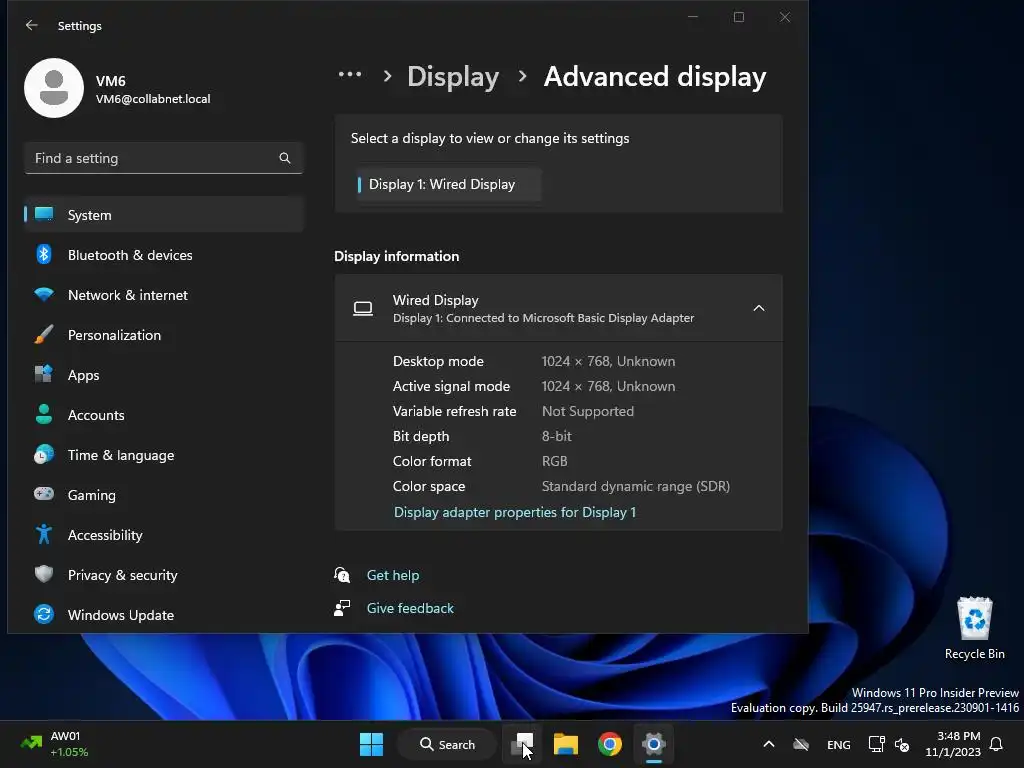This screenshot has width=1024, height=768.
Task: Open the ENG language switcher
Action: [x=839, y=744]
